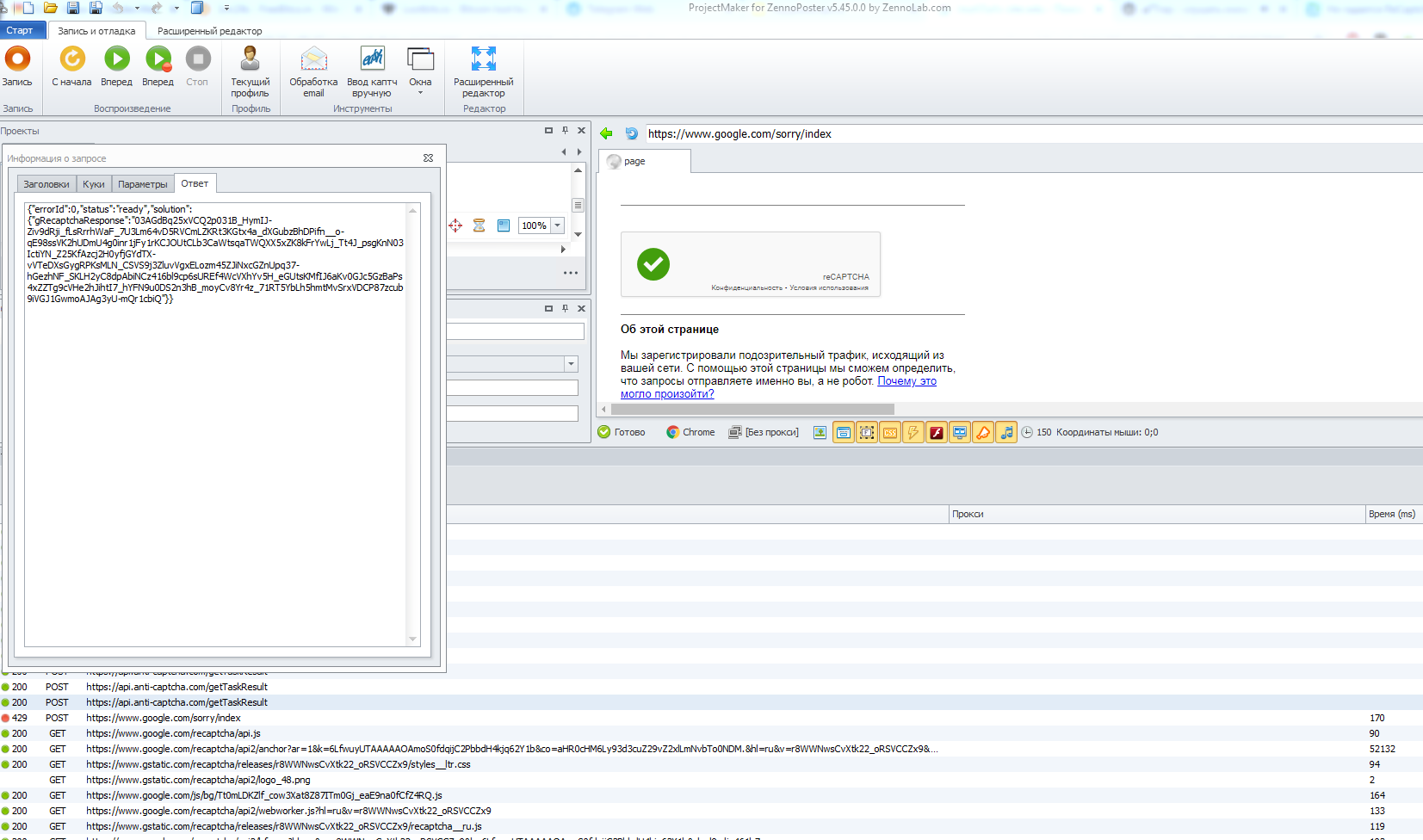Select Ответ tab in request info
The height and width of the screenshot is (840, 1423).
pyautogui.click(x=195, y=183)
